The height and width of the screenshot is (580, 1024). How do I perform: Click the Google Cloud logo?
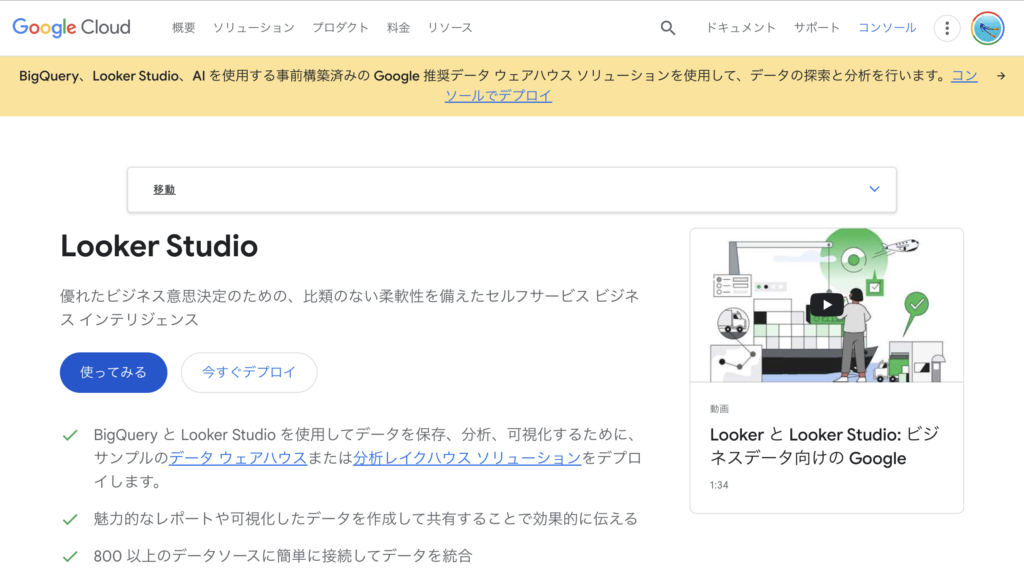click(x=71, y=27)
